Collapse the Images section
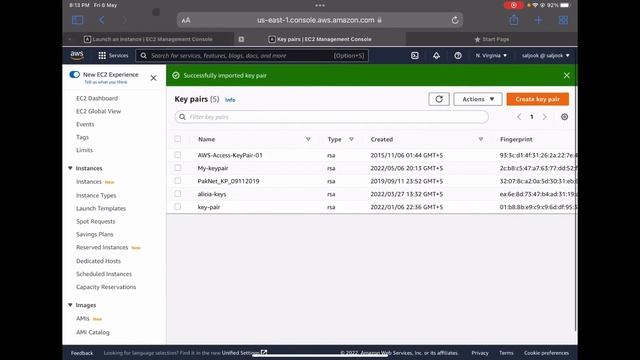The width and height of the screenshot is (640, 360). click(70, 305)
